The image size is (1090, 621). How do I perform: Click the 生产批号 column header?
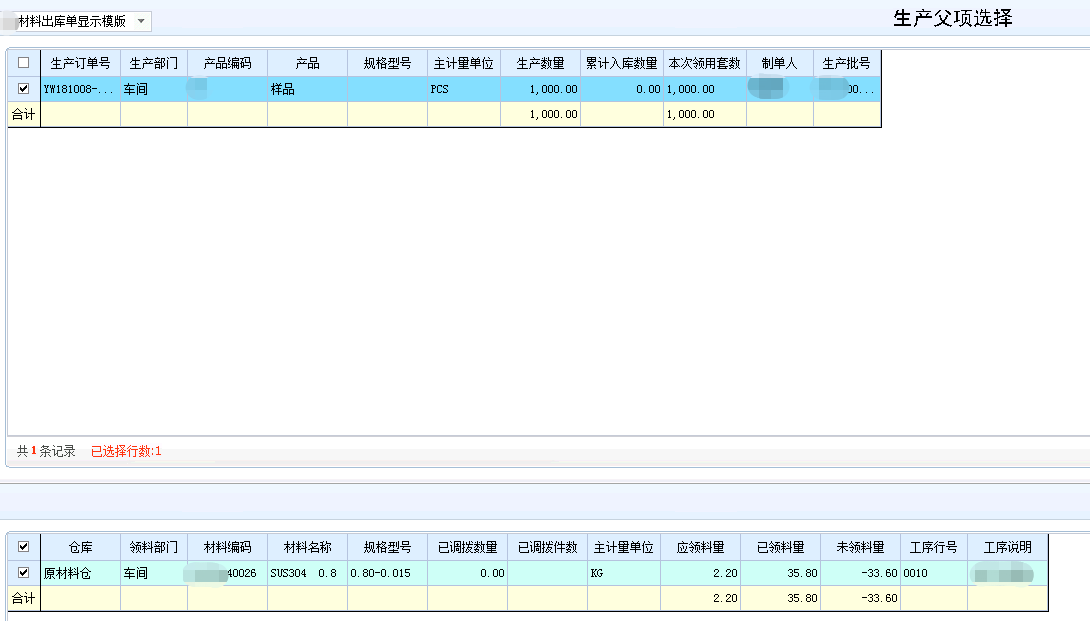(x=846, y=63)
